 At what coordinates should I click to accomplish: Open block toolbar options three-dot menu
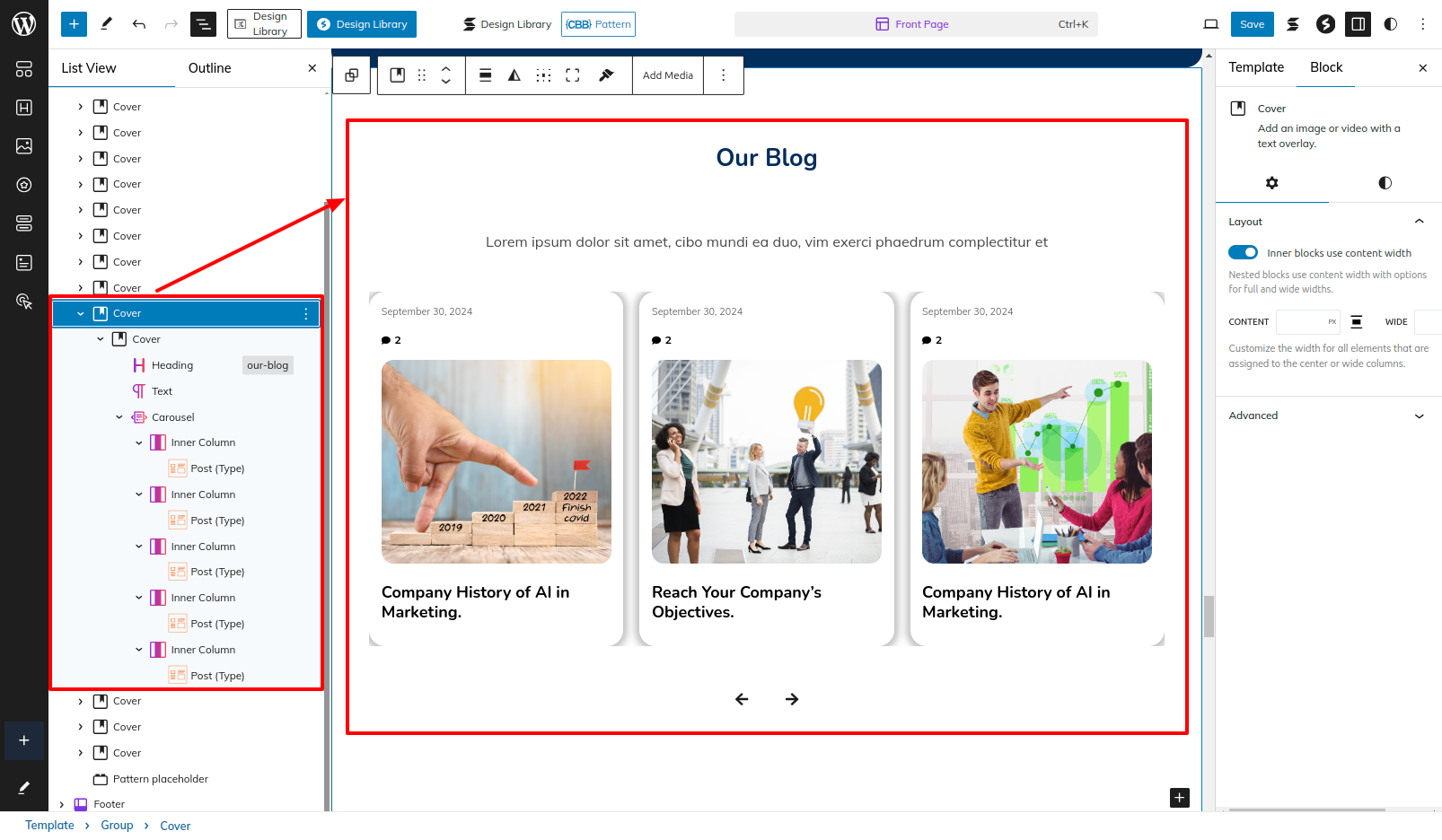(723, 75)
